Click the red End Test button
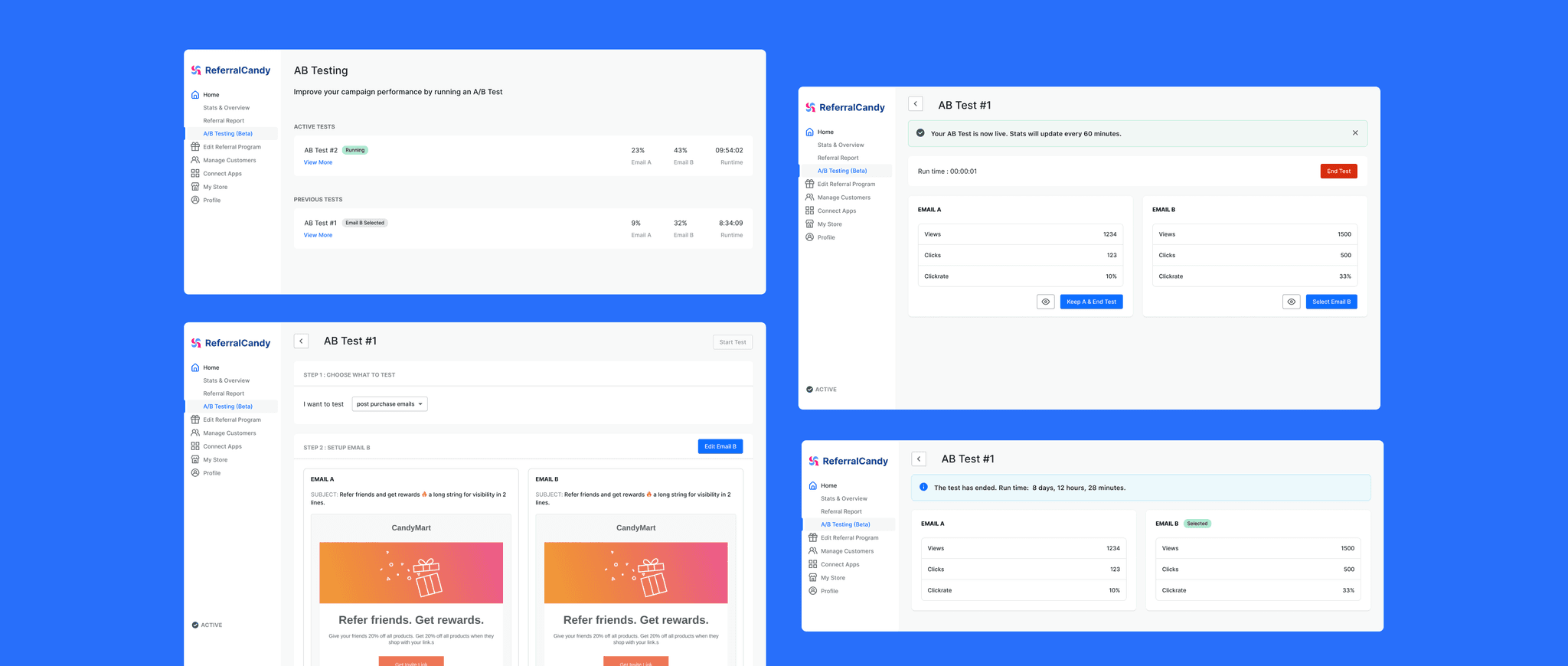The image size is (1568, 666). [x=1339, y=171]
